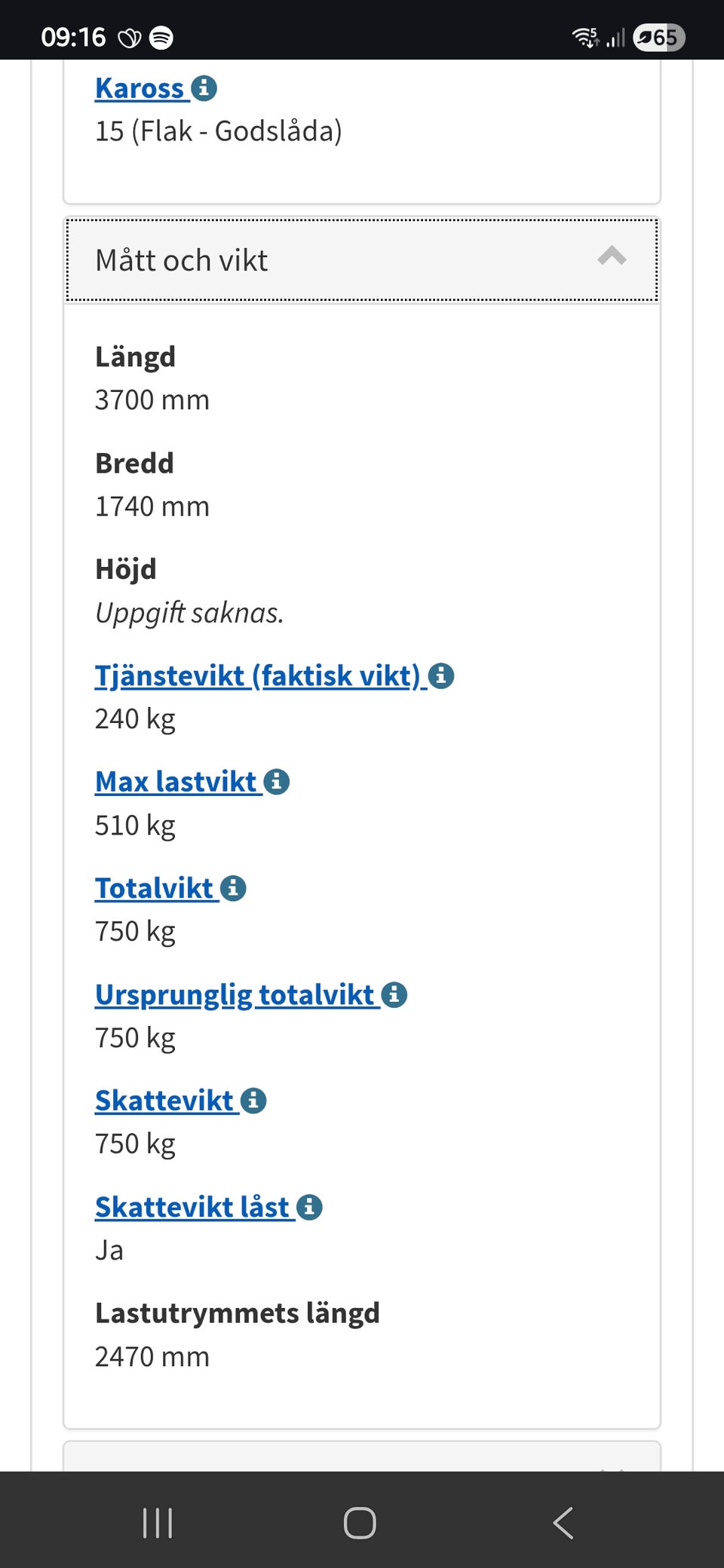Viewport: 724px width, 1568px height.
Task: Collapse the Mått och vikt section
Action: [x=362, y=260]
